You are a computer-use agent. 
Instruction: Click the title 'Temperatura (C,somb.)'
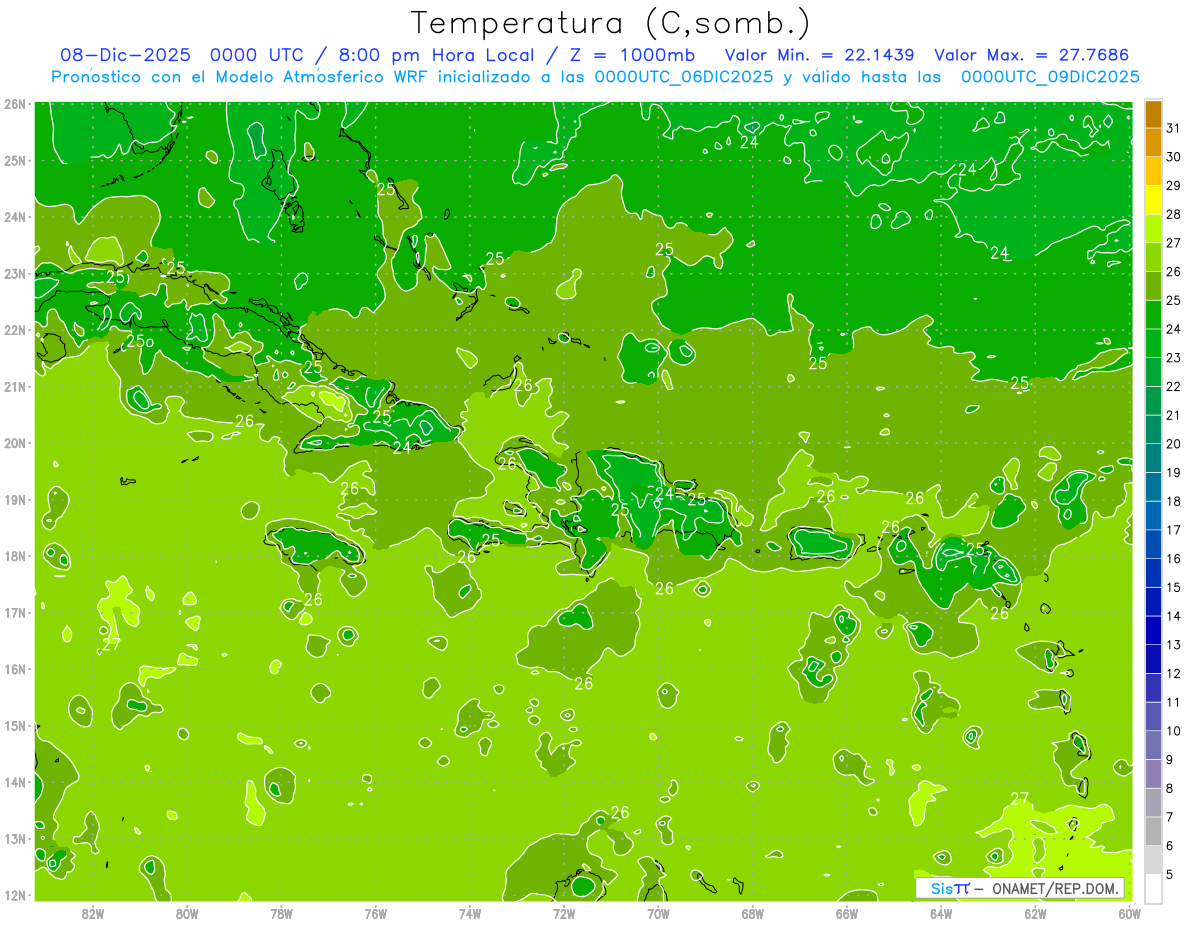coord(611,23)
